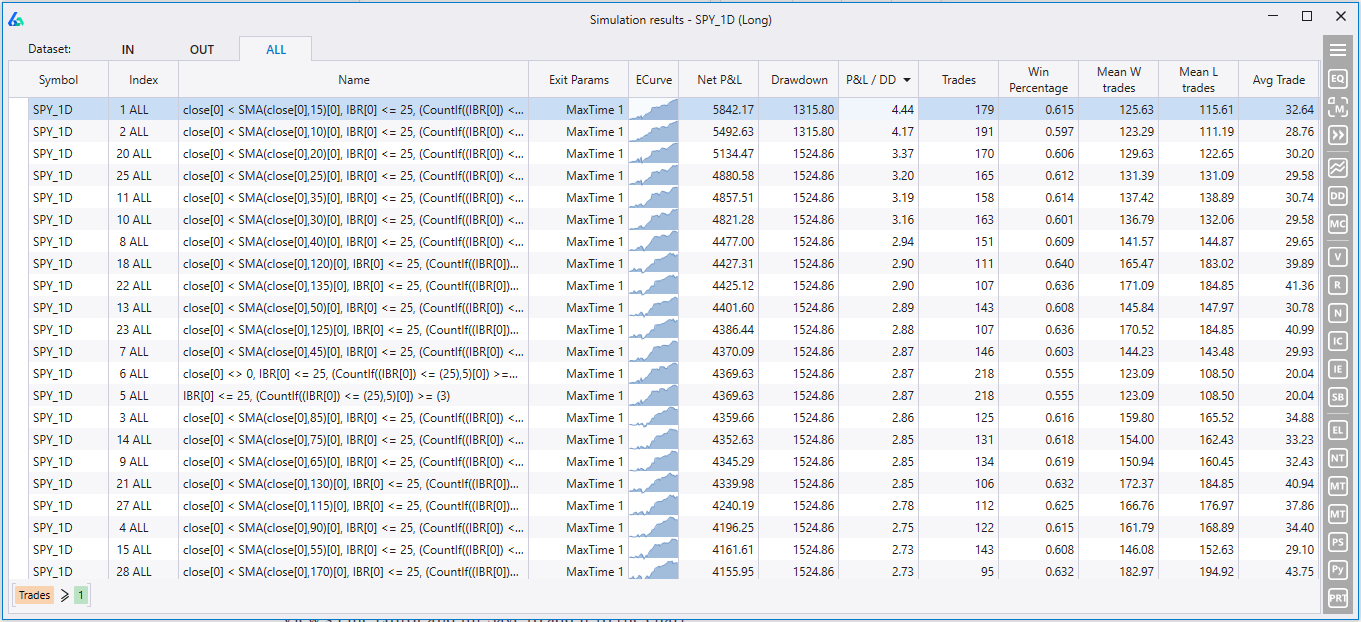The image size is (1361, 622).
Task: Click the green filter value 1
Action: point(80,594)
